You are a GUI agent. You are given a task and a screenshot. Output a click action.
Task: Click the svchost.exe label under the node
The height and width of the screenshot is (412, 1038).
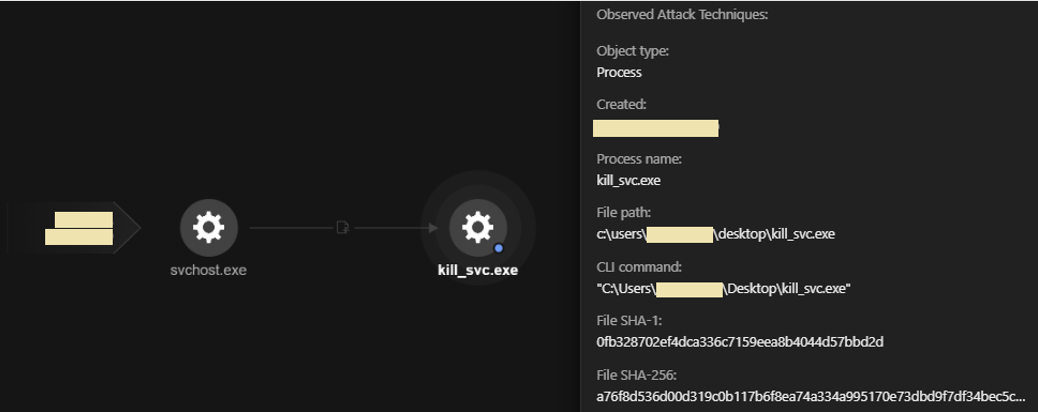tap(208, 270)
